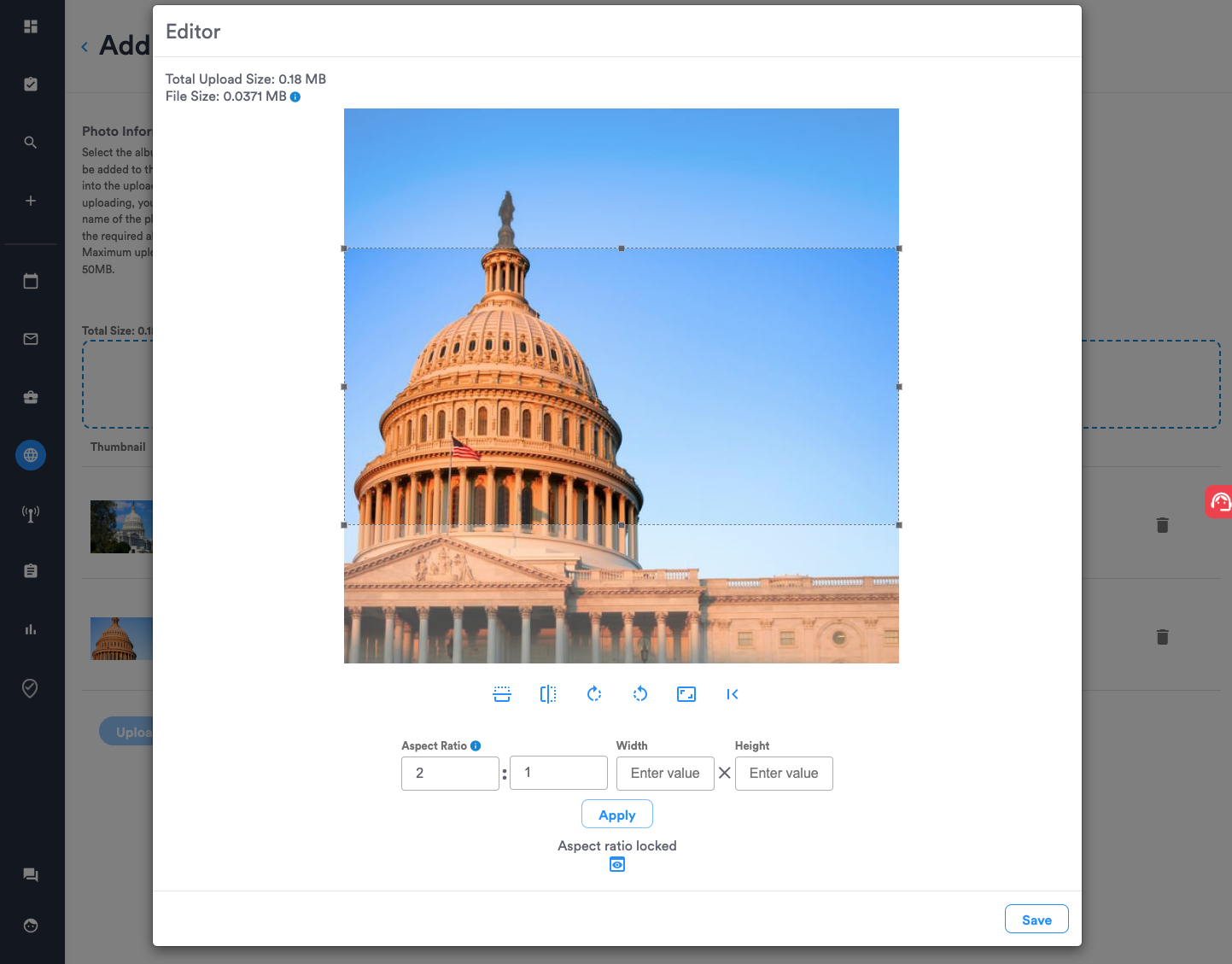
Task: Select the analytics bar-chart sidebar item
Action: tap(31, 629)
